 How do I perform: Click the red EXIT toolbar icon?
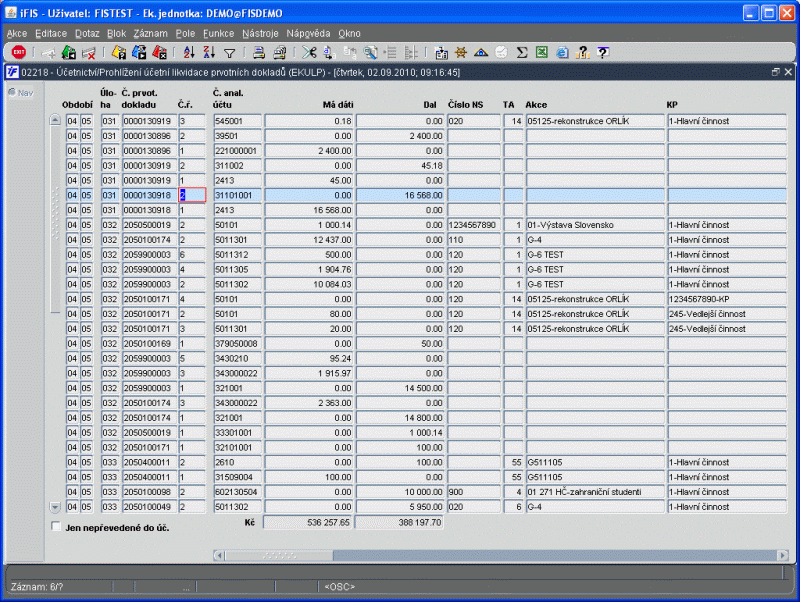click(18, 52)
